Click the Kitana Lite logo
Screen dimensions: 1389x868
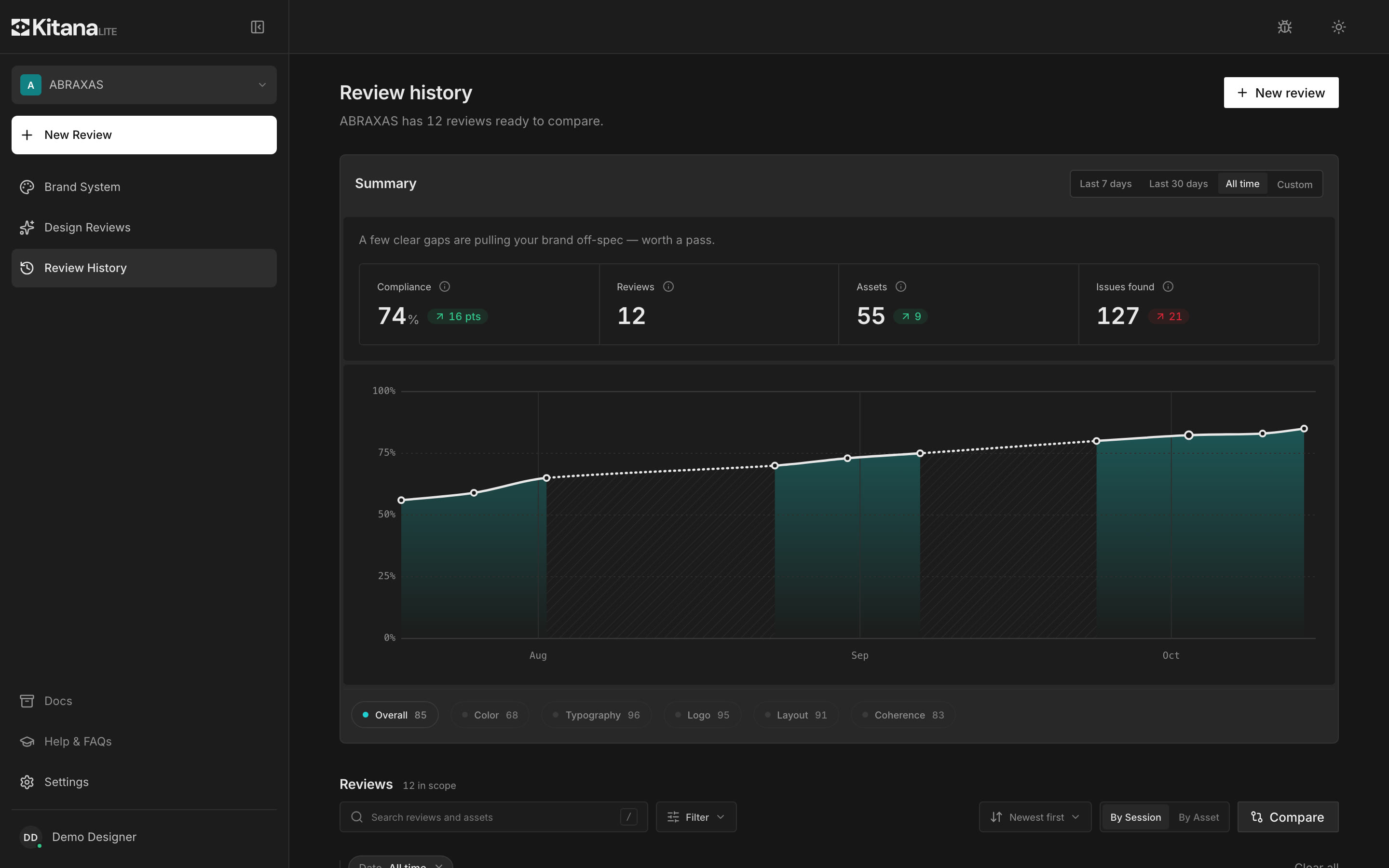click(x=64, y=27)
